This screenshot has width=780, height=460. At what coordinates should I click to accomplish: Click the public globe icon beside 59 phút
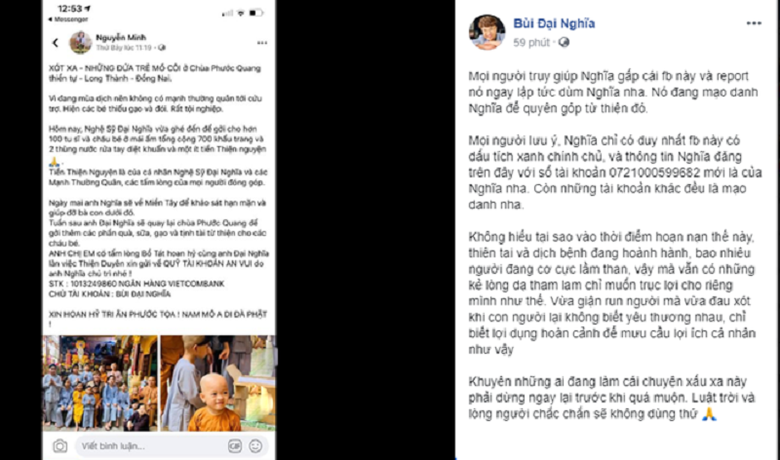(x=563, y=43)
